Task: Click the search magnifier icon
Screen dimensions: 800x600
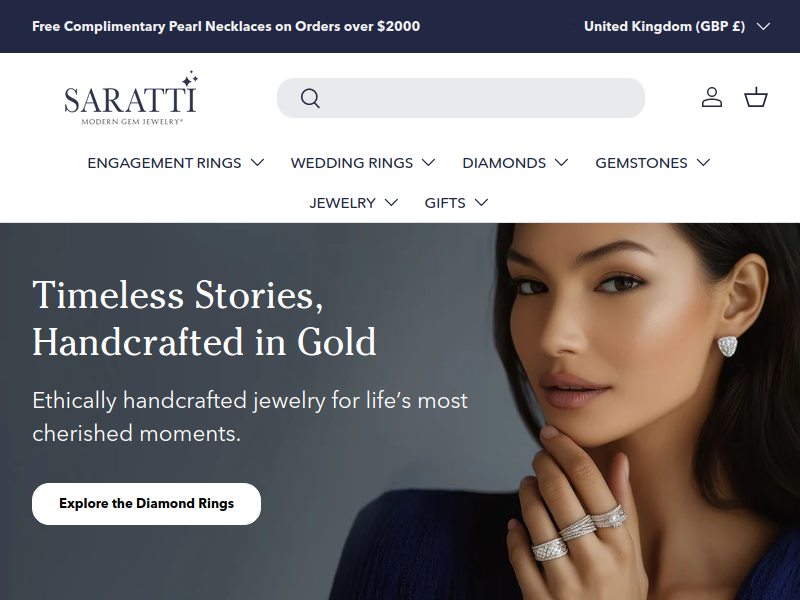Action: point(310,98)
